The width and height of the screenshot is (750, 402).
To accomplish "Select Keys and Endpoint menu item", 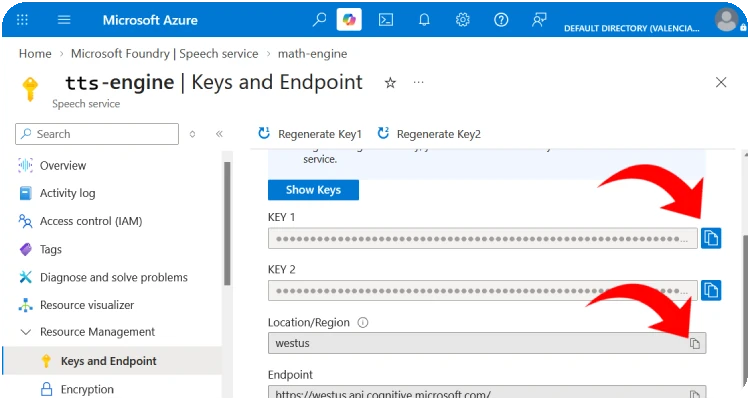I will (x=112, y=361).
